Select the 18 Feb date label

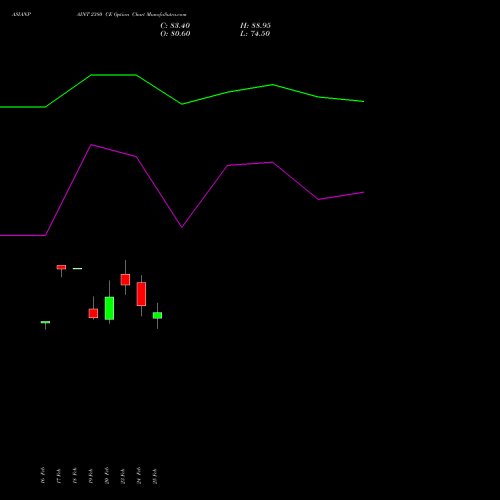[x=75, y=475]
